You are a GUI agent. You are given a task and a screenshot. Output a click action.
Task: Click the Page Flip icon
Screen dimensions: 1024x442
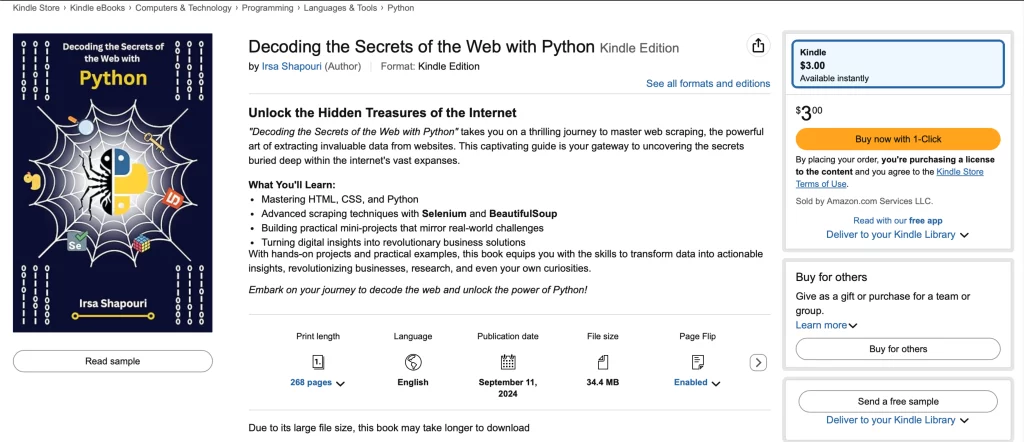point(697,362)
